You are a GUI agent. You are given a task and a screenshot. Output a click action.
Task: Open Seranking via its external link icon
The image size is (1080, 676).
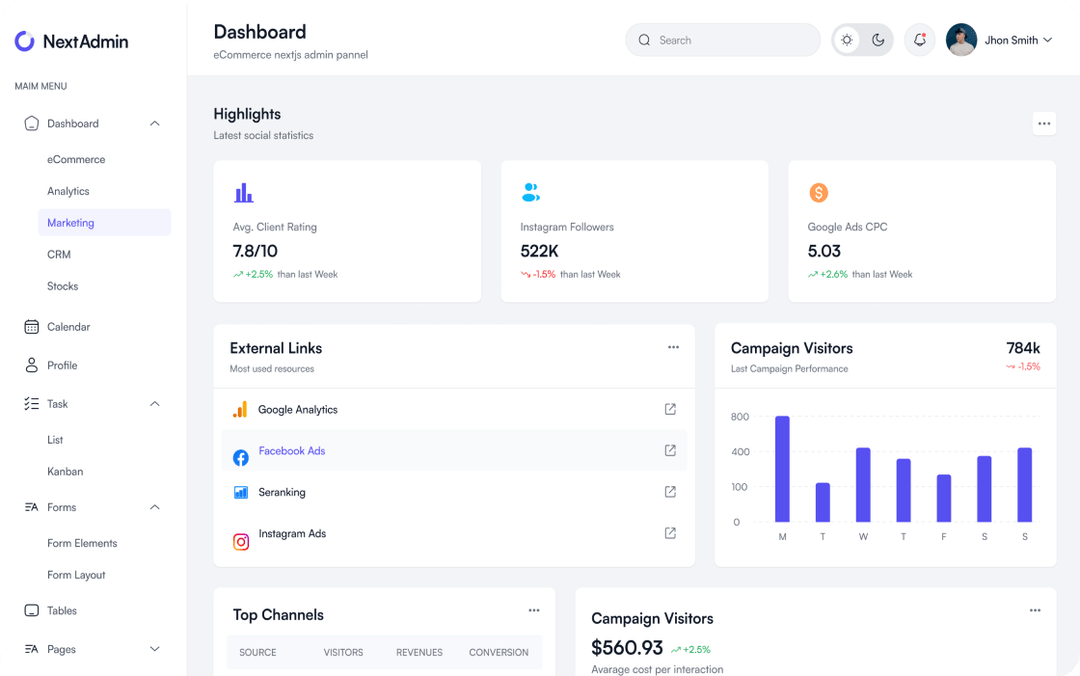pos(669,491)
